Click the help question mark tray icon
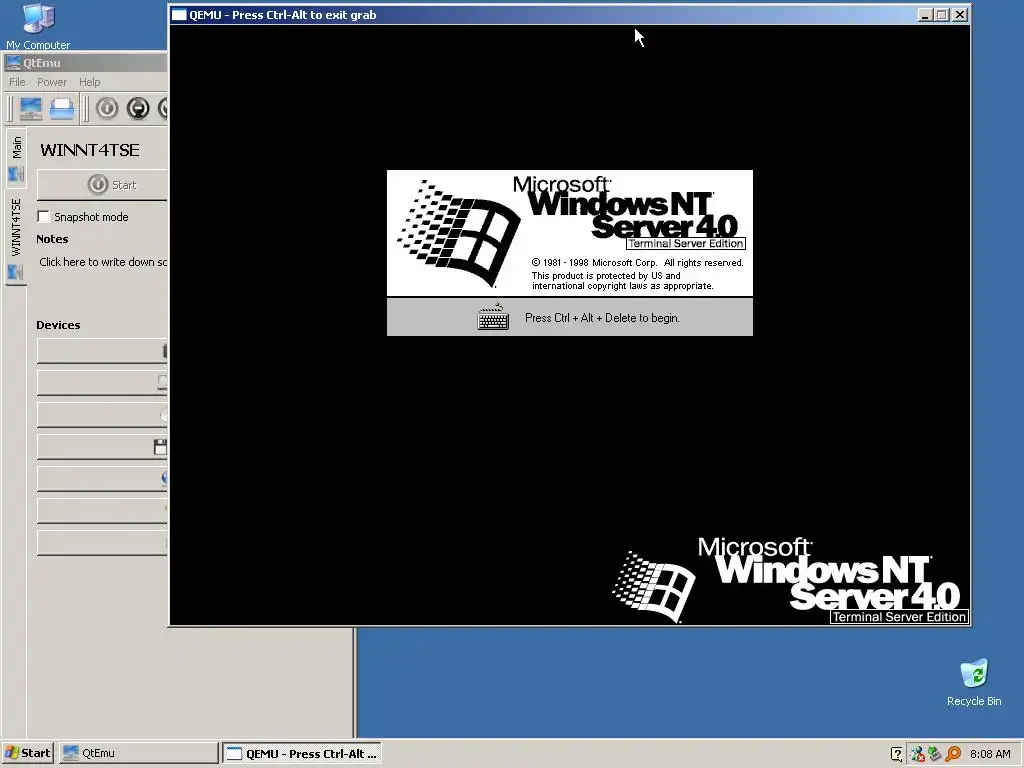 click(897, 754)
